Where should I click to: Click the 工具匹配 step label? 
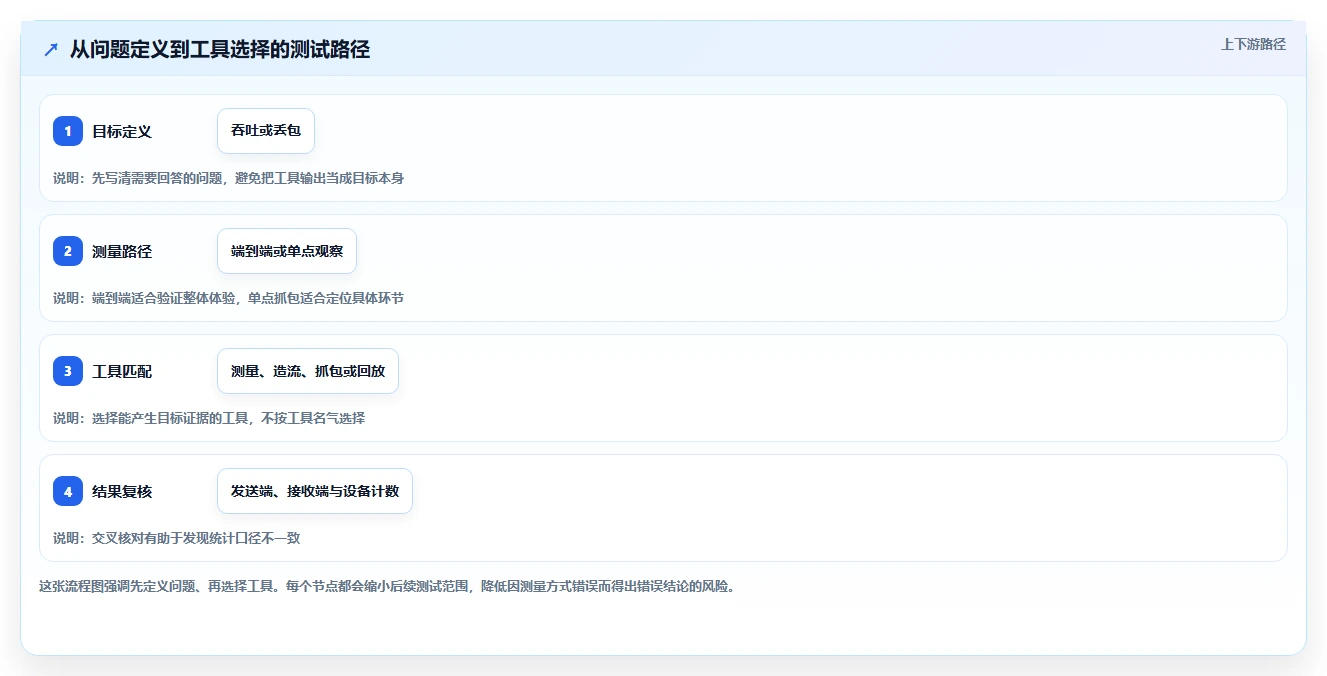click(x=122, y=371)
